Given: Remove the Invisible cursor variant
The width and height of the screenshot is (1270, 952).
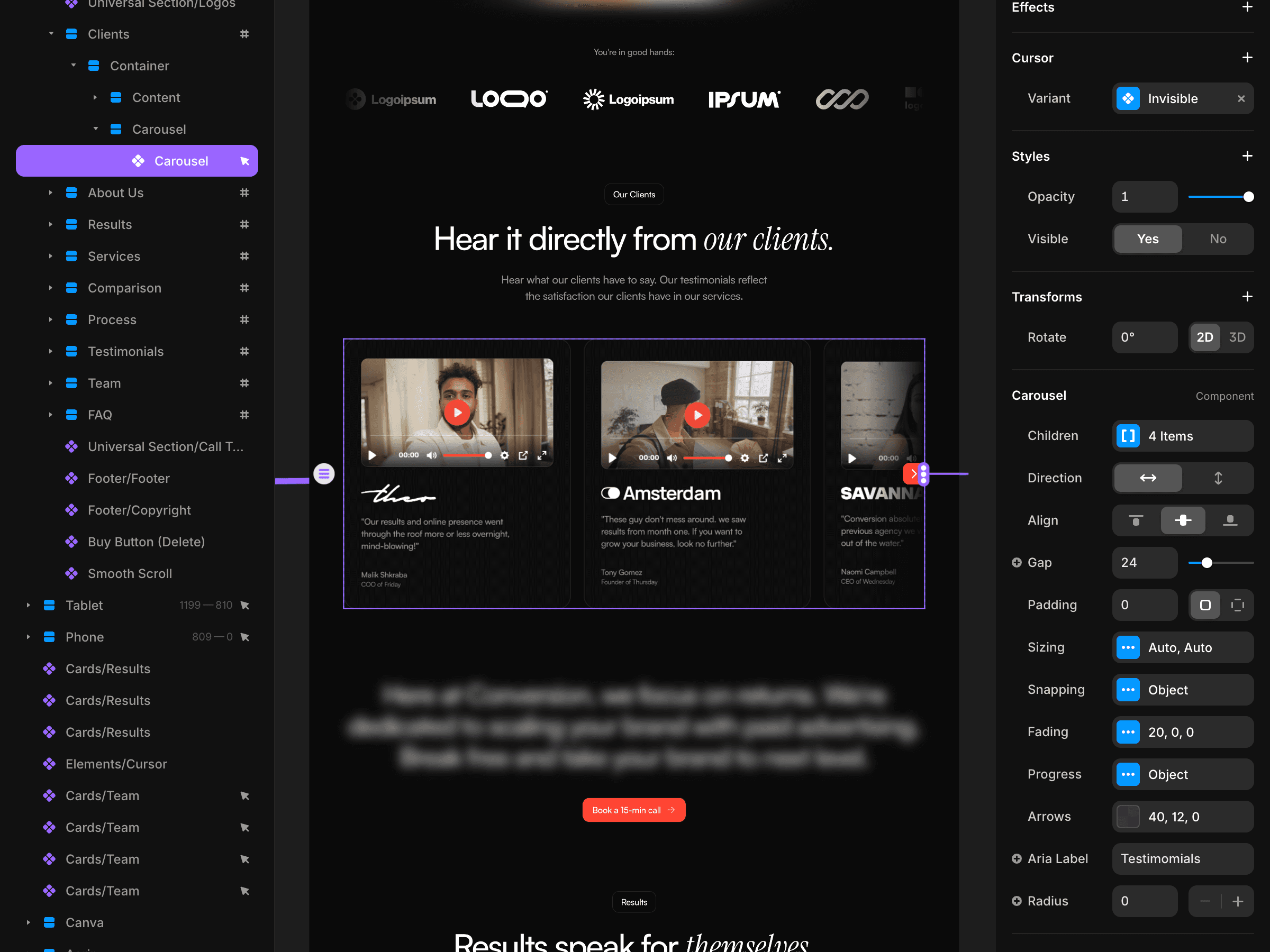Looking at the screenshot, I should [x=1241, y=99].
